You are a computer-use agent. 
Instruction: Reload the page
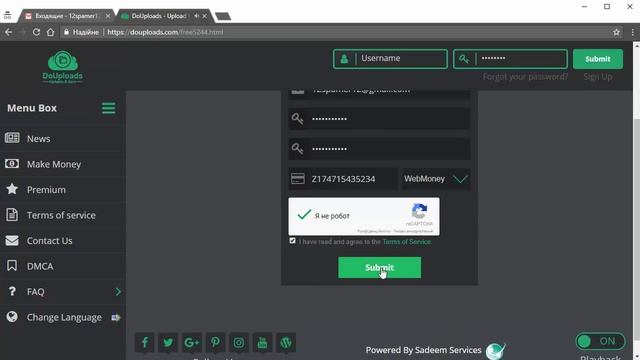pyautogui.click(x=36, y=32)
